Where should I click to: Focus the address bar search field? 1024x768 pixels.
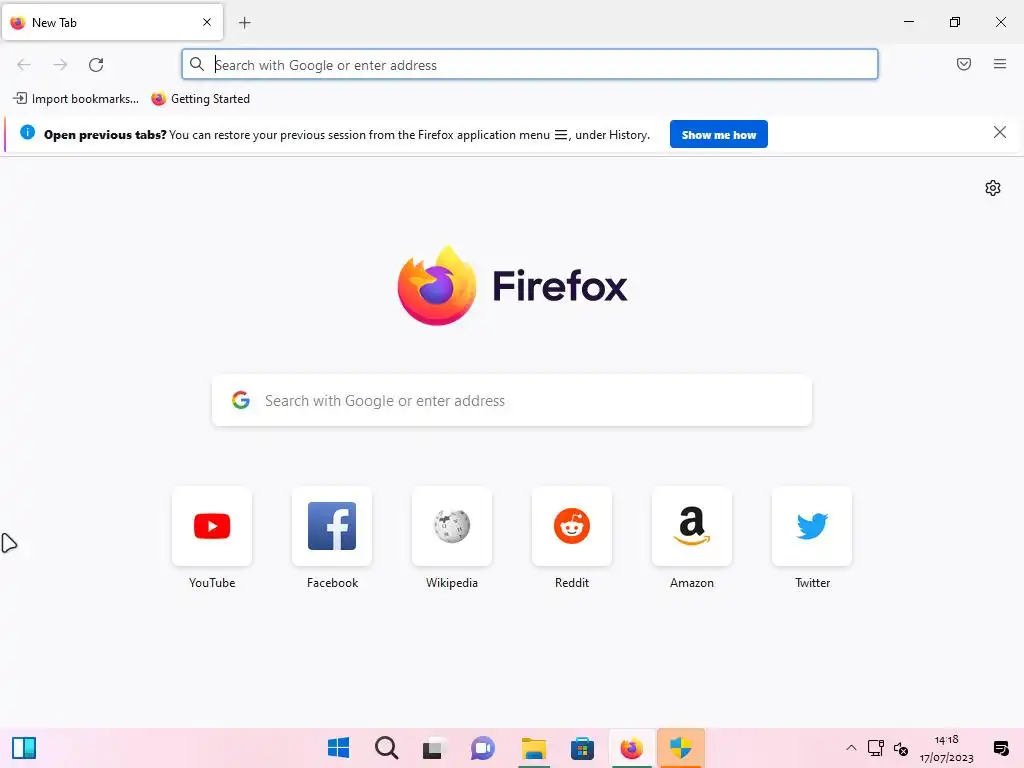tap(530, 65)
